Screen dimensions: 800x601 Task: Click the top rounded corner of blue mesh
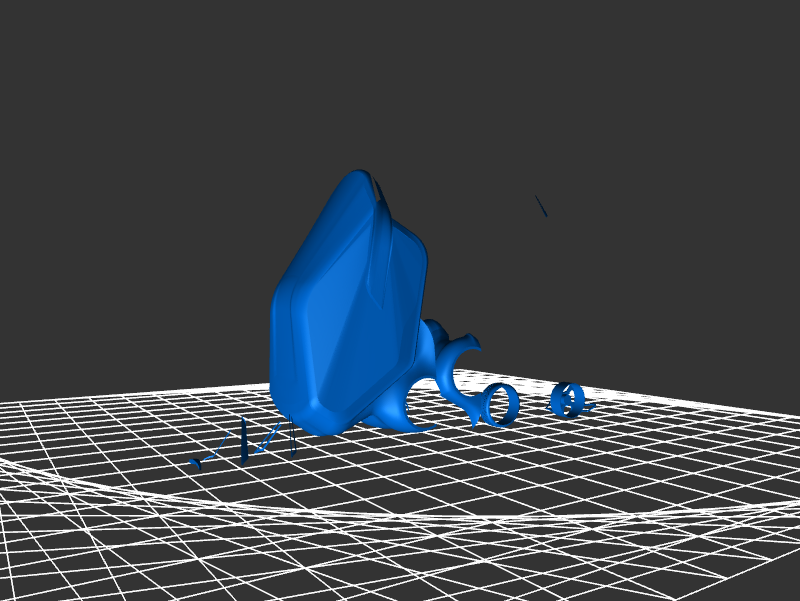click(354, 180)
